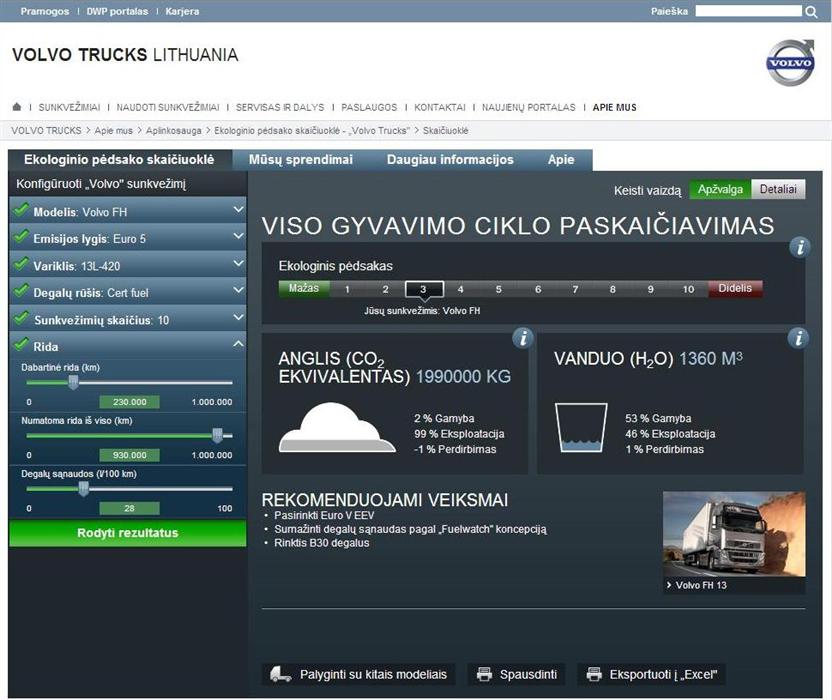This screenshot has height=700, width=832.
Task: Open the Apie tab
Action: 561,160
